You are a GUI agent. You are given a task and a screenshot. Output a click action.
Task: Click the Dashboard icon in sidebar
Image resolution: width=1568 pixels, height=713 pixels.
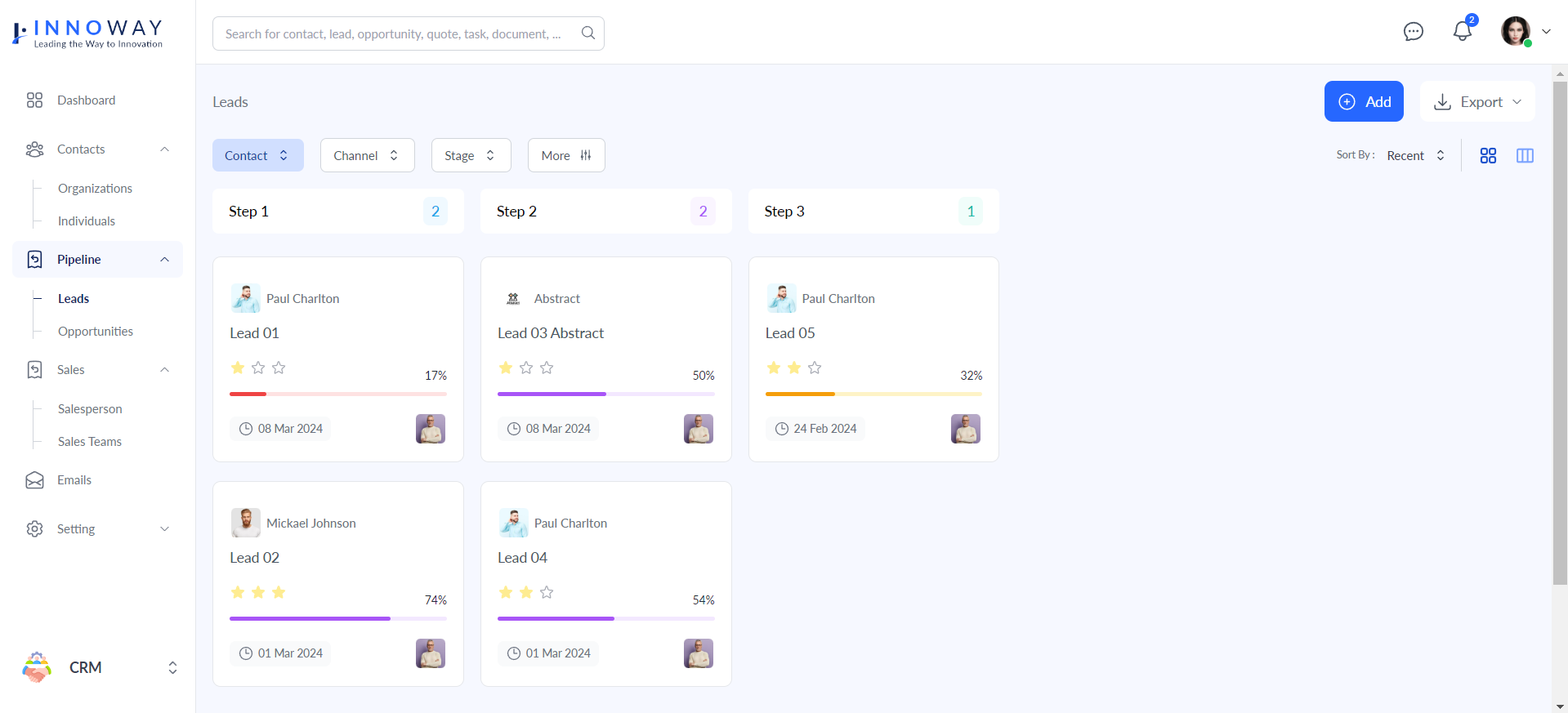(x=34, y=100)
